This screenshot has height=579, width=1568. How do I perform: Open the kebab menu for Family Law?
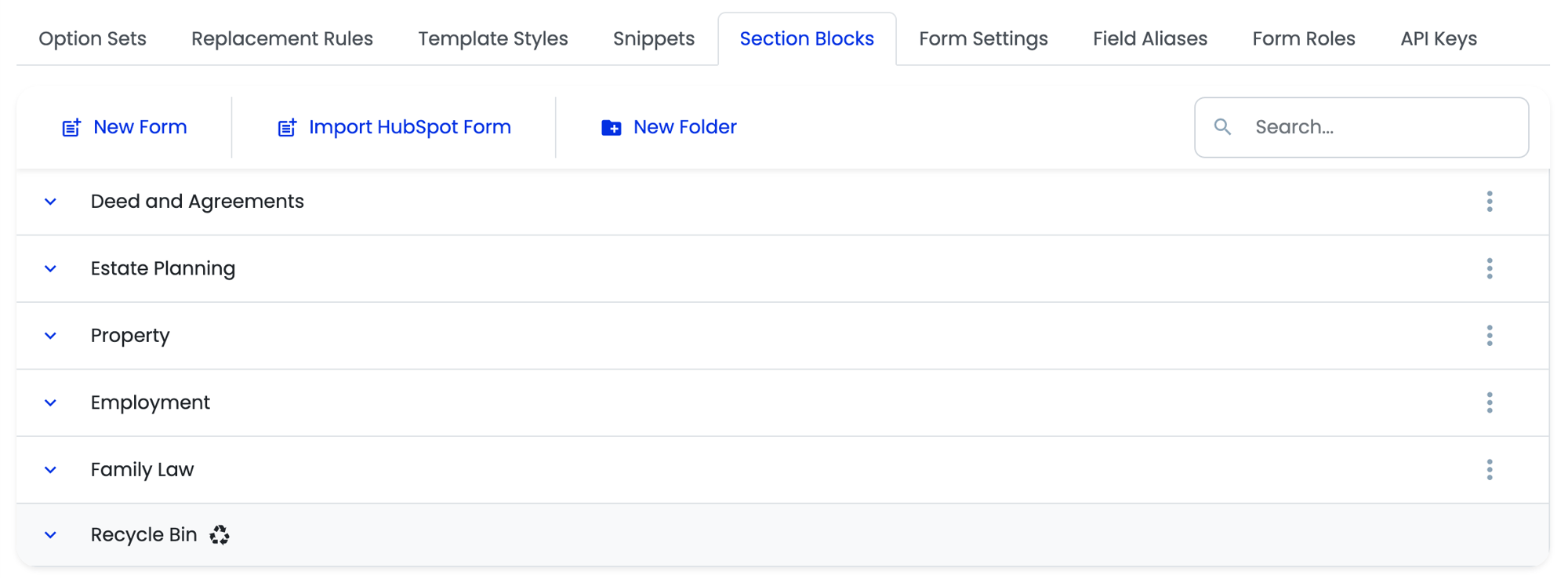click(1489, 469)
